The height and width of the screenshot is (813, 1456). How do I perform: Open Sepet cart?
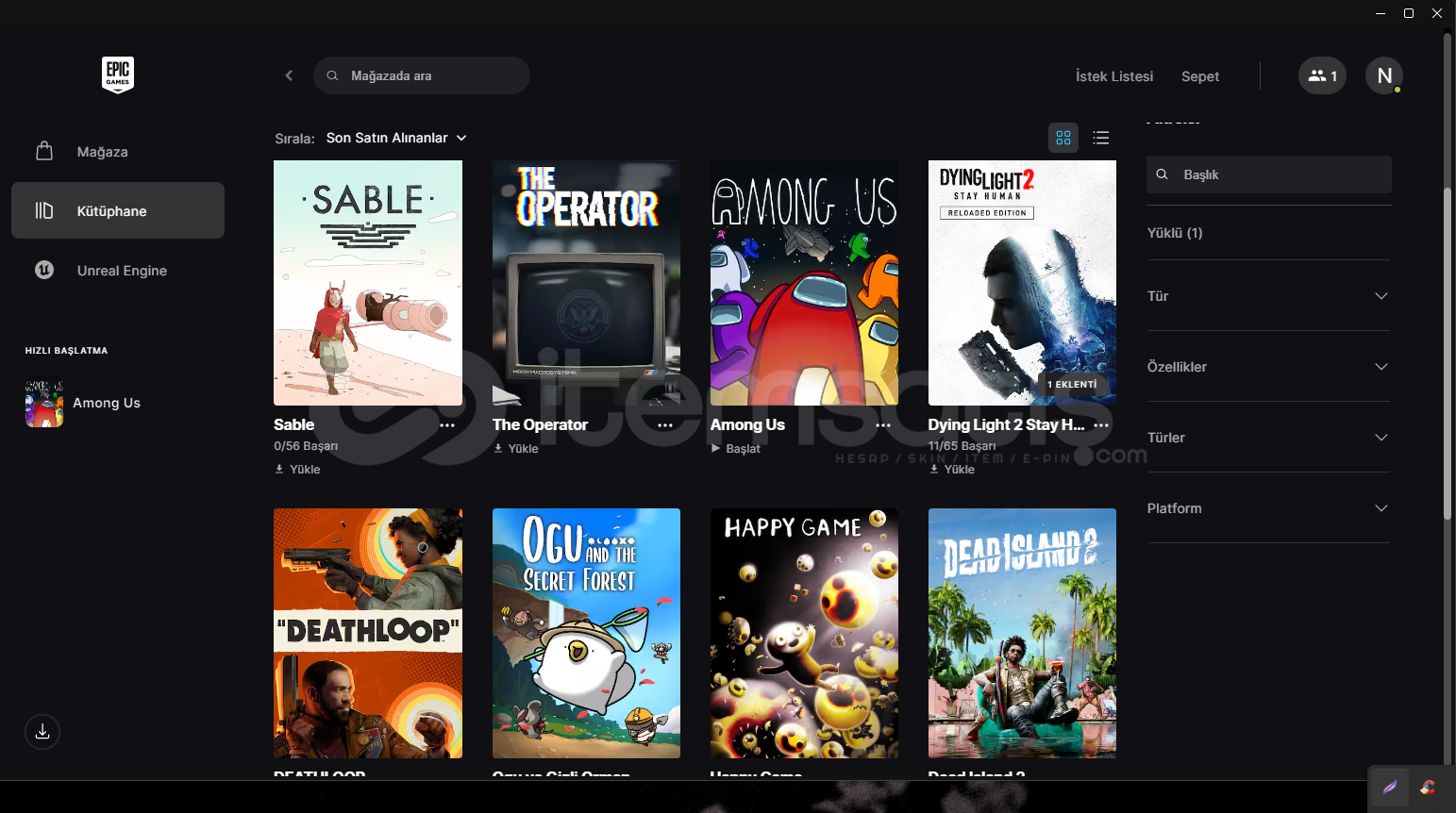tap(1200, 76)
